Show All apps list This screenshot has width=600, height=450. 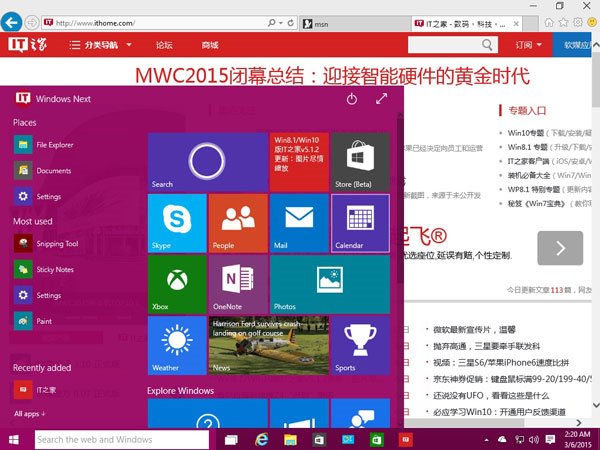[29, 414]
